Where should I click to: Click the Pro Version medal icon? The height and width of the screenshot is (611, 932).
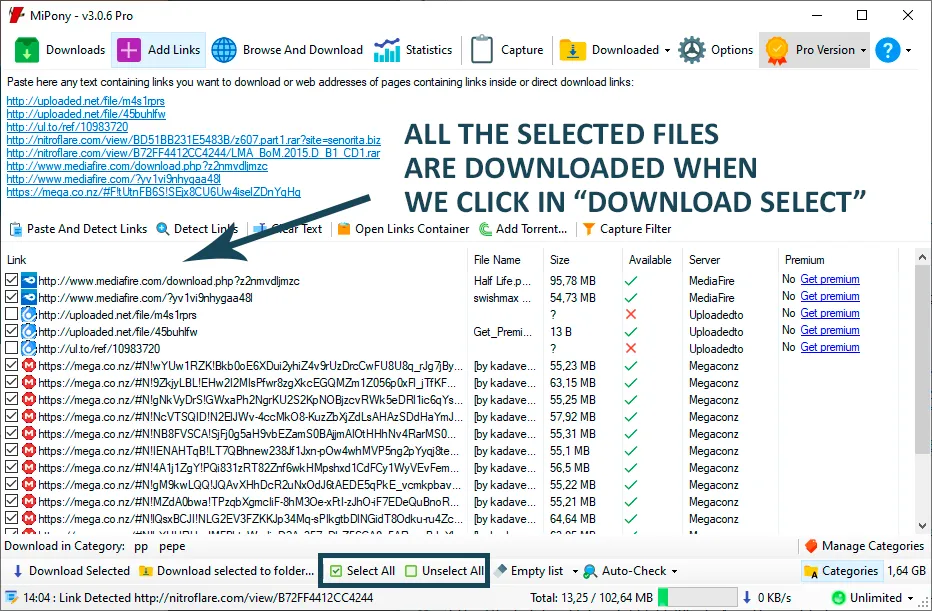point(776,51)
